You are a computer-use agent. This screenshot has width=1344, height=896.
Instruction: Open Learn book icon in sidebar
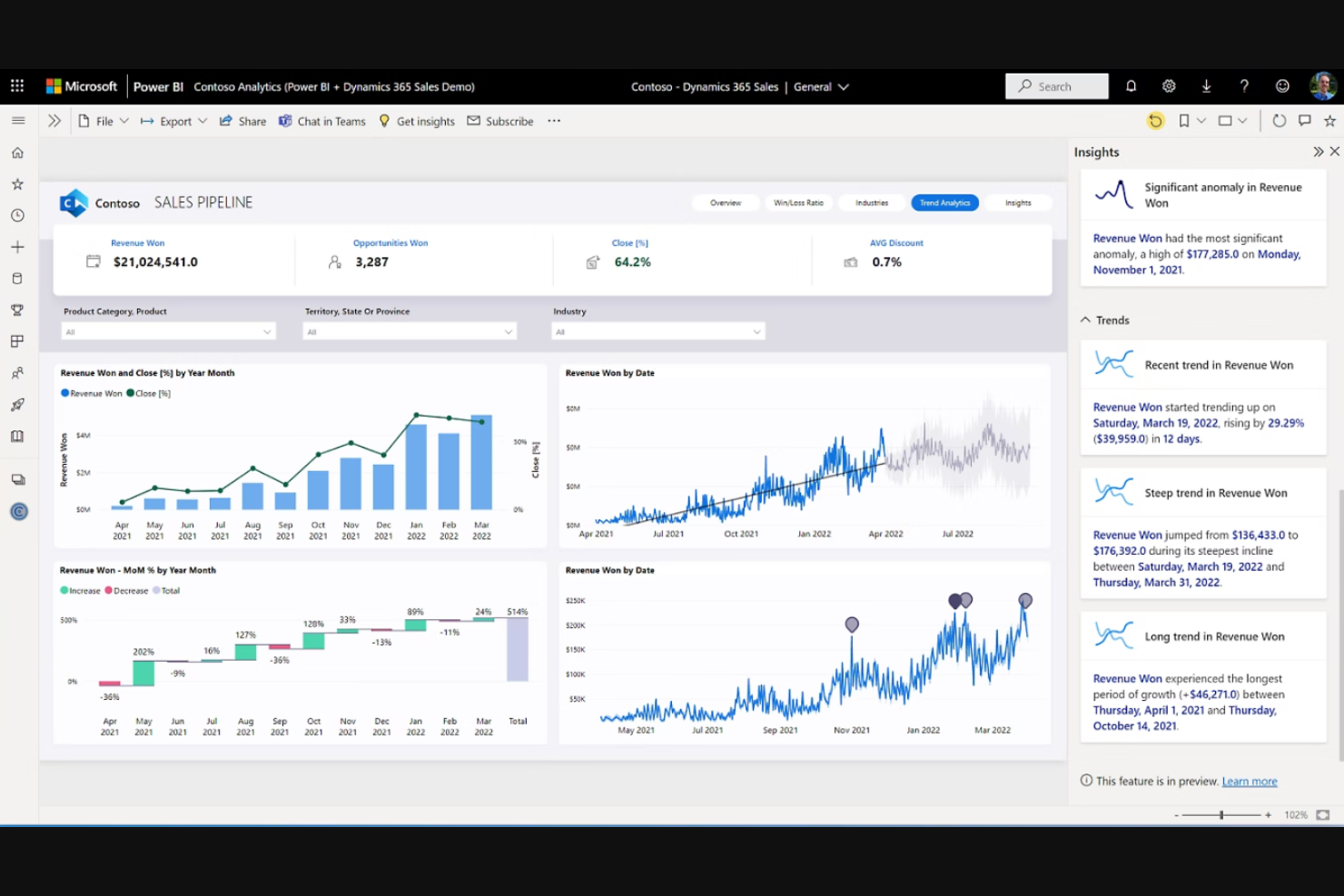[17, 437]
